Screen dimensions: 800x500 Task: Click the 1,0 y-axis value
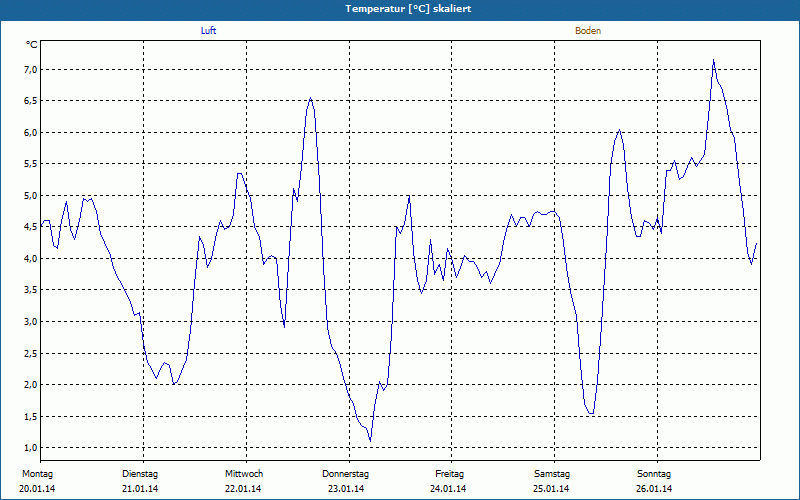pos(32,448)
